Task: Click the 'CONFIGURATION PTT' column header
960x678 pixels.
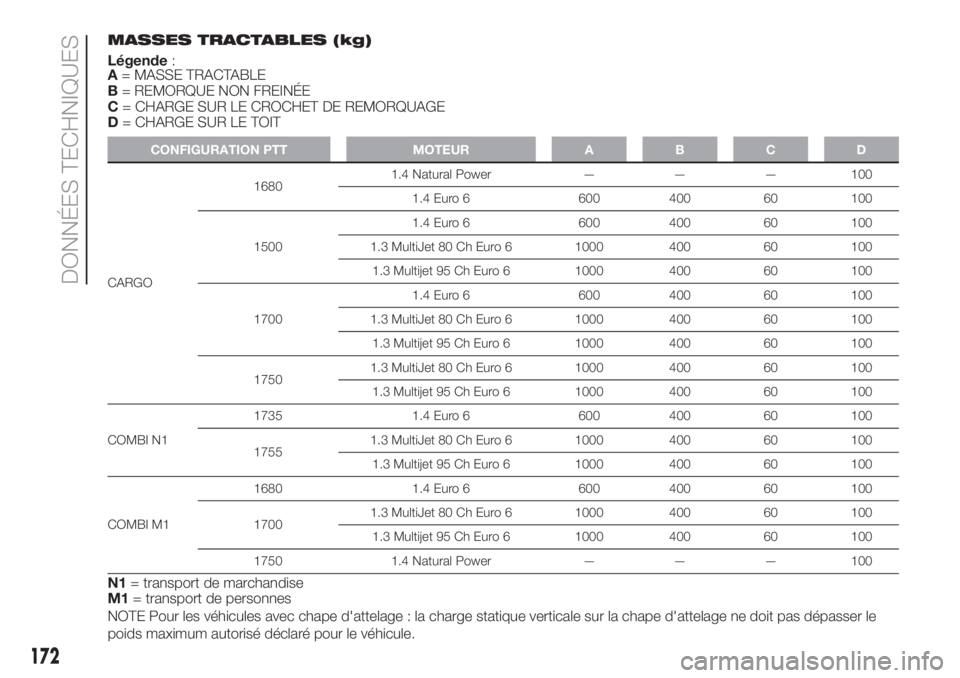Action: (x=219, y=150)
